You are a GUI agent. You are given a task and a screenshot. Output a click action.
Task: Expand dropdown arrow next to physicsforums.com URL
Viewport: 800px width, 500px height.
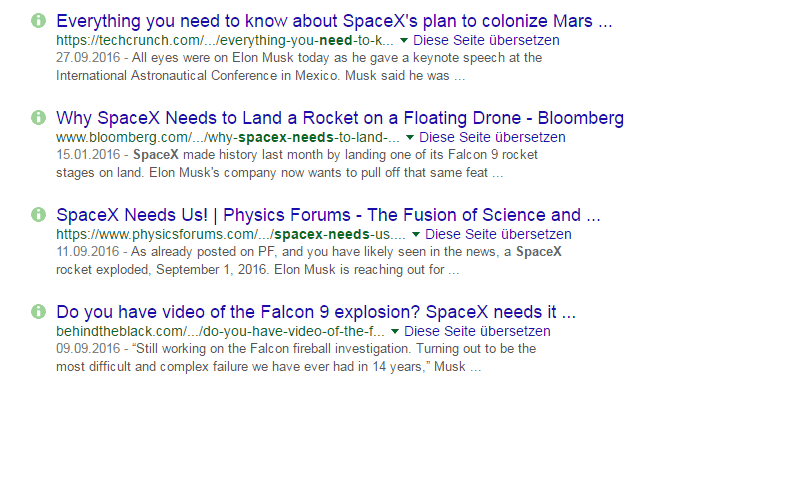[416, 234]
